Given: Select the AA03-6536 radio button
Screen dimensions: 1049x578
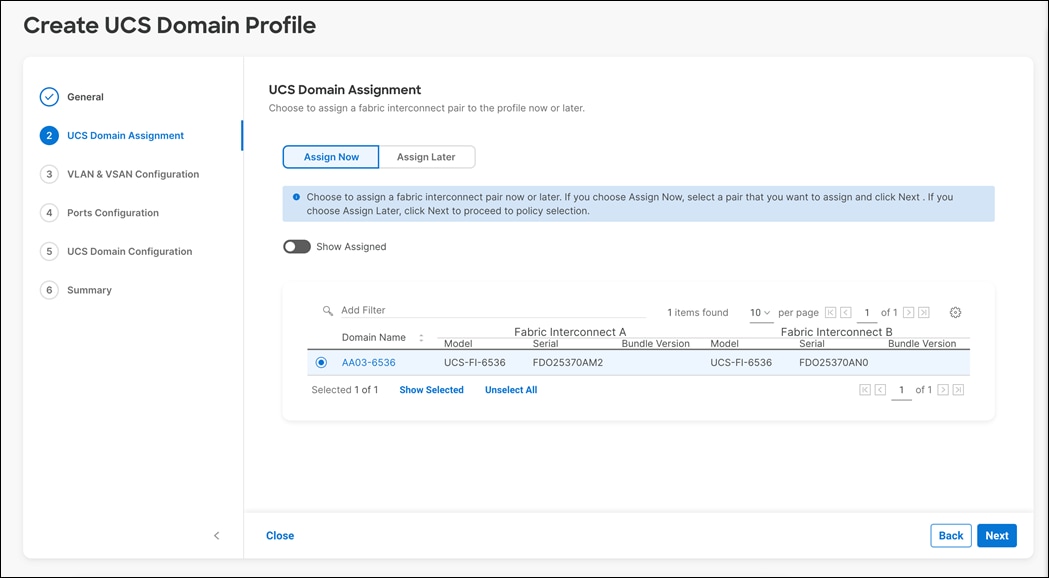Looking at the screenshot, I should (321, 363).
